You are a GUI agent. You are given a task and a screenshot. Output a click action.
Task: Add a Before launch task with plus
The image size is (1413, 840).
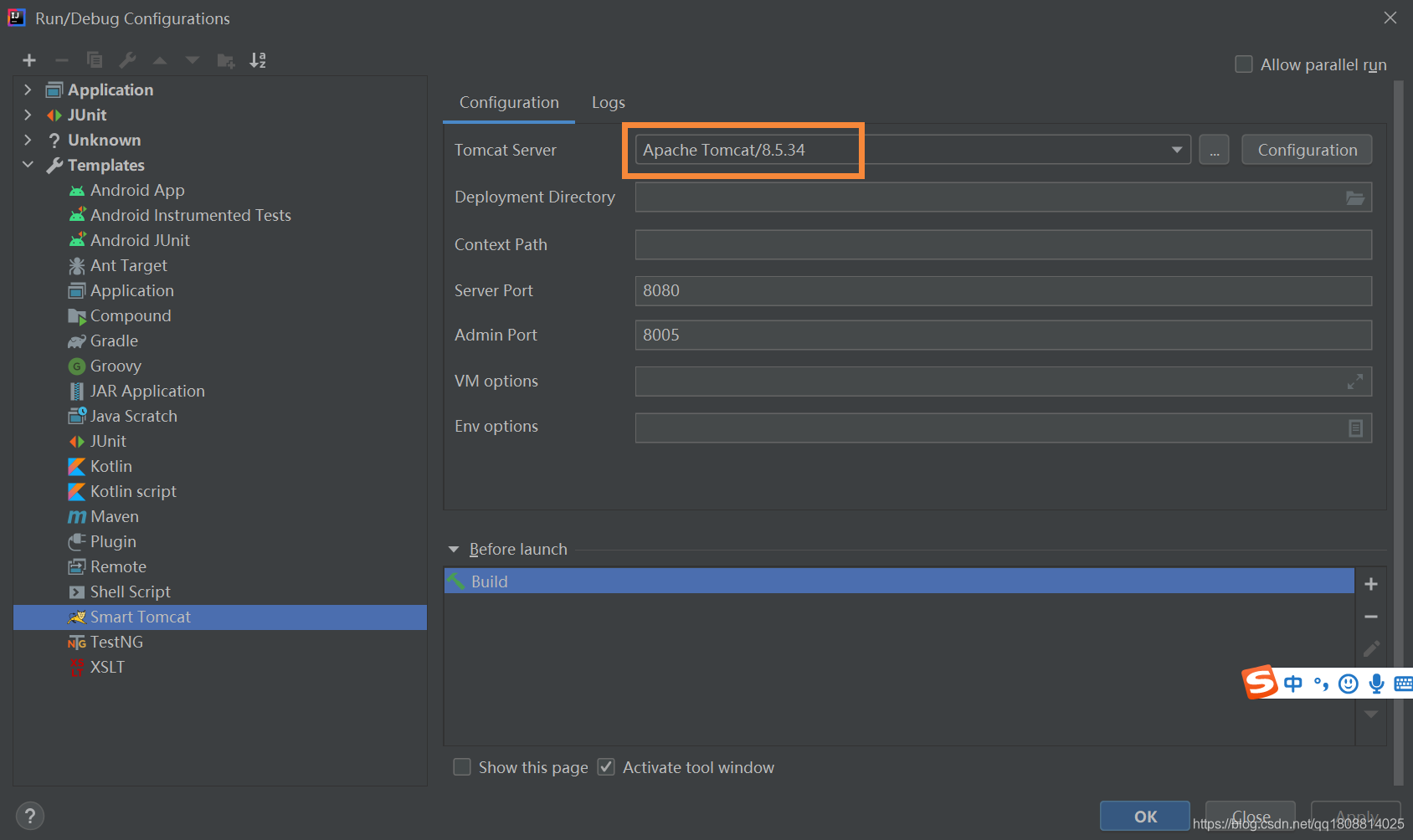(x=1371, y=584)
